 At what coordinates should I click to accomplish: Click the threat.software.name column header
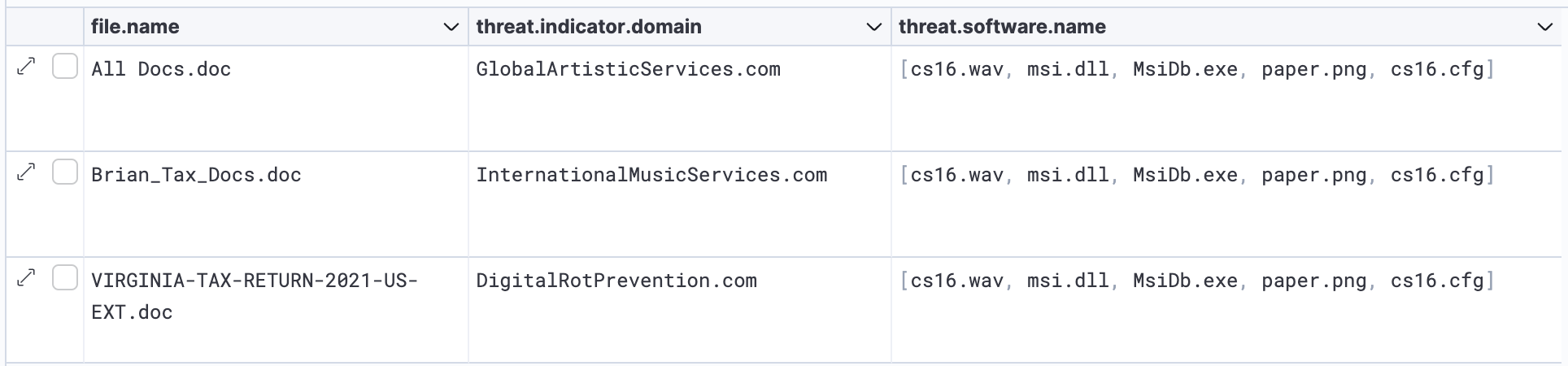1002,27
